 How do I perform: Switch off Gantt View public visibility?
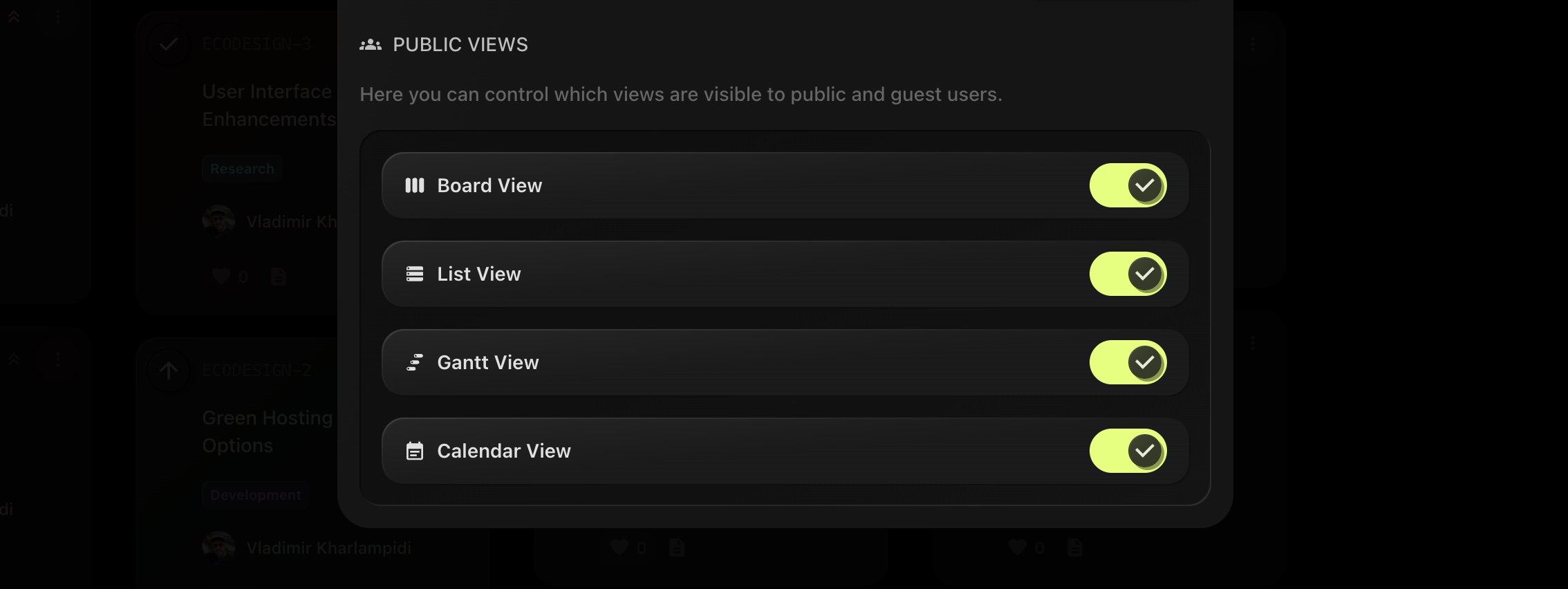click(1128, 362)
